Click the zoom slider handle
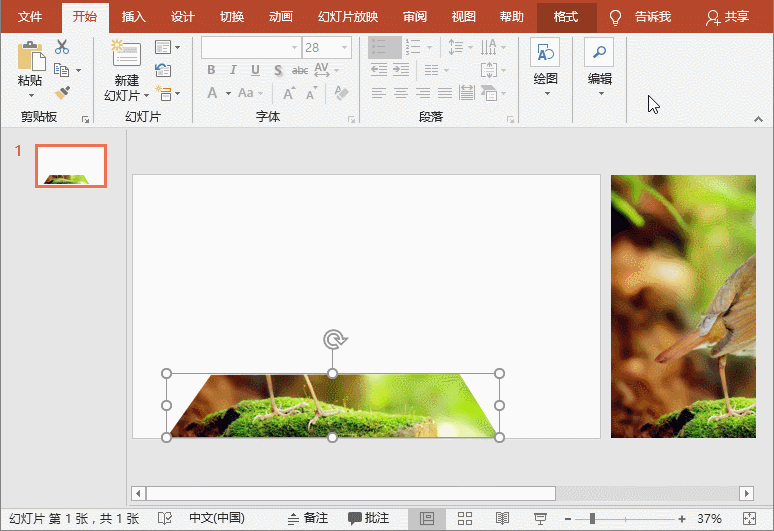 point(592,518)
